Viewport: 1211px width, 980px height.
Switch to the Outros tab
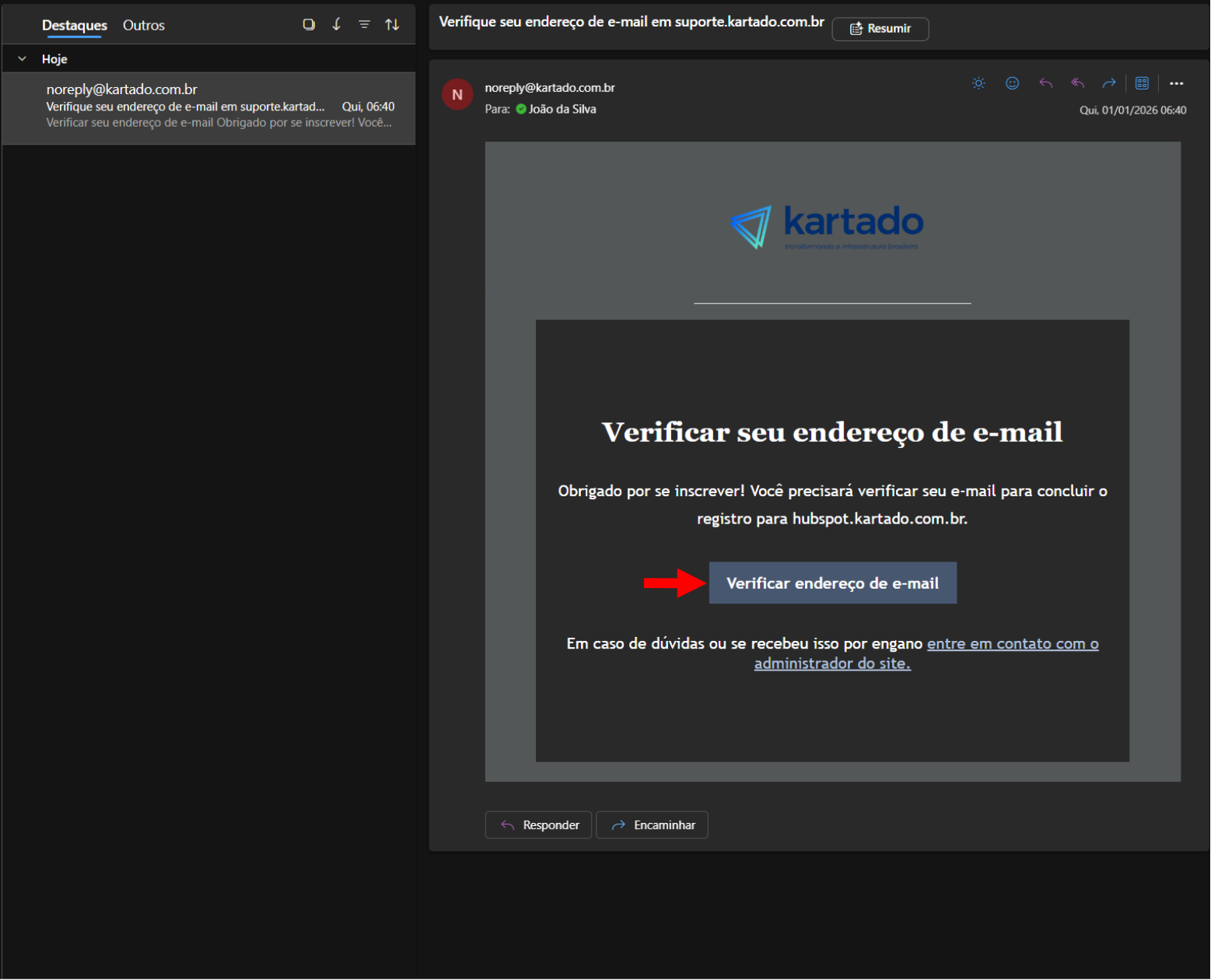click(144, 25)
